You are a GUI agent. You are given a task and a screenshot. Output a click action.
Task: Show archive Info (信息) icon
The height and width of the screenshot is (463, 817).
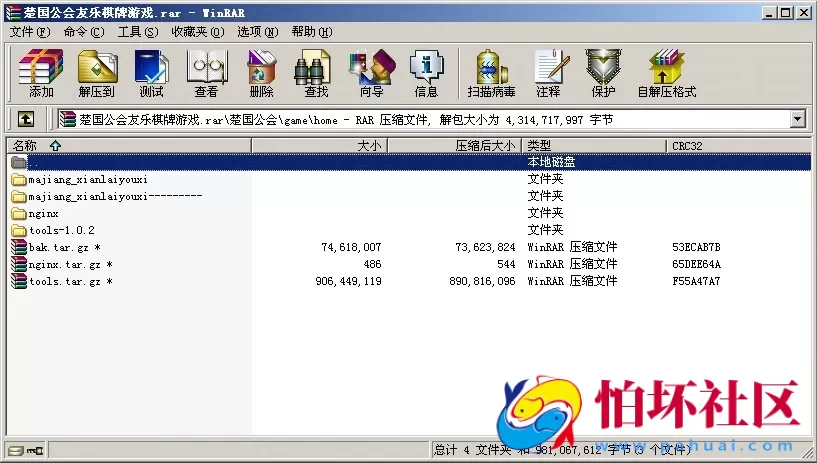(x=426, y=73)
